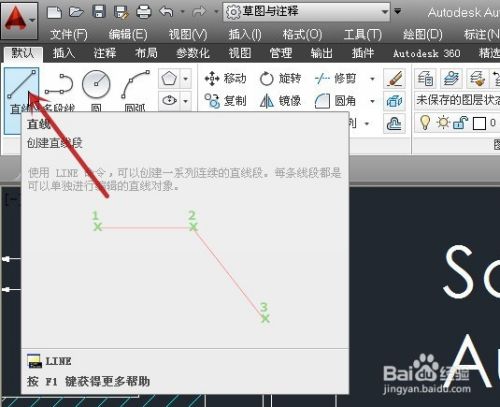Switch to the 插件 ribbon tab
Image resolution: width=500 pixels, height=407 pixels.
[x=363, y=53]
